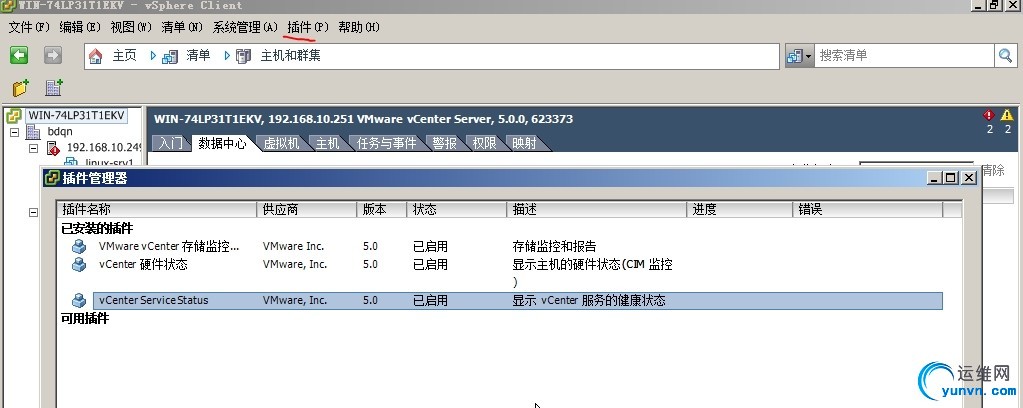Select bdqn in the inventory tree
Screen dimensions: 1023x408
[x=60, y=132]
